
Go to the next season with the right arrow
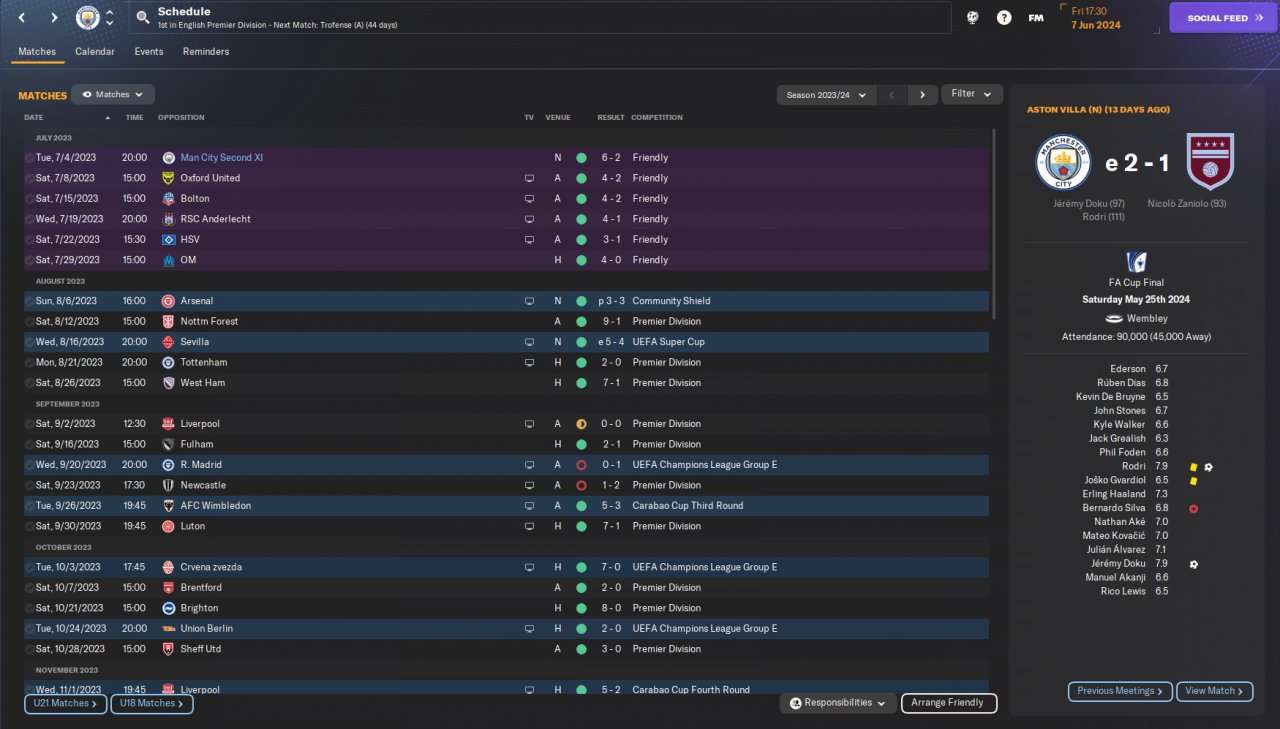click(922, 95)
